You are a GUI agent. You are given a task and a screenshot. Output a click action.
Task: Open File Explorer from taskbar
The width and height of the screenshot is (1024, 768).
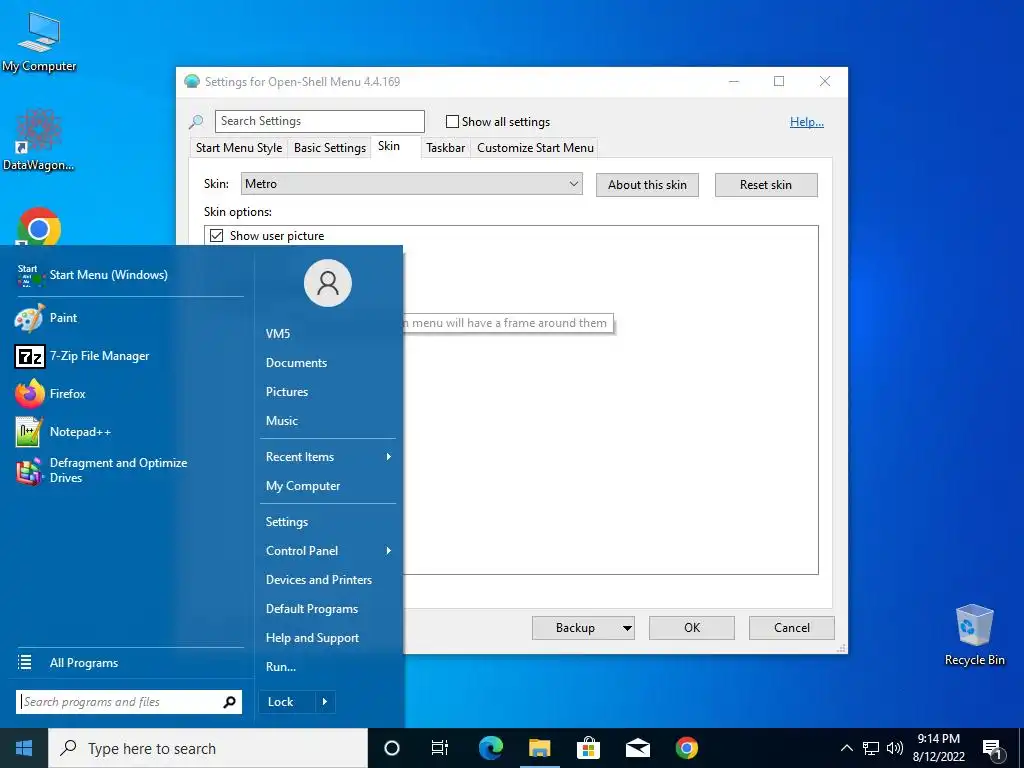[539, 748]
